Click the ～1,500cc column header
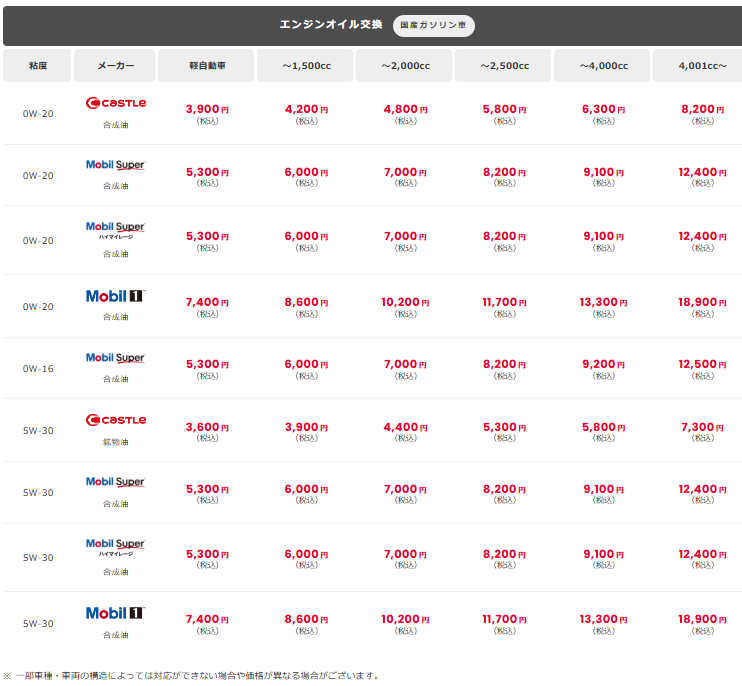Screen dimensions: 742x686 (305, 66)
